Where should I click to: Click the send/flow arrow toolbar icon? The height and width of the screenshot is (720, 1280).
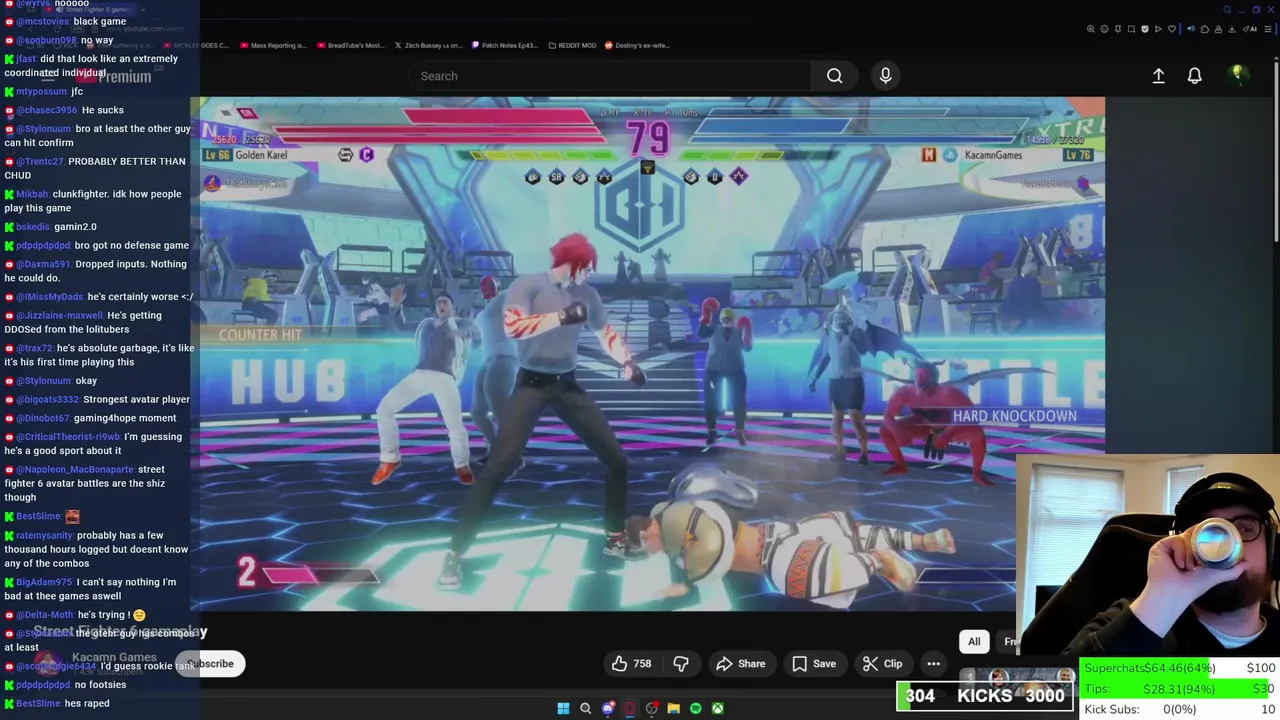[x=1158, y=29]
